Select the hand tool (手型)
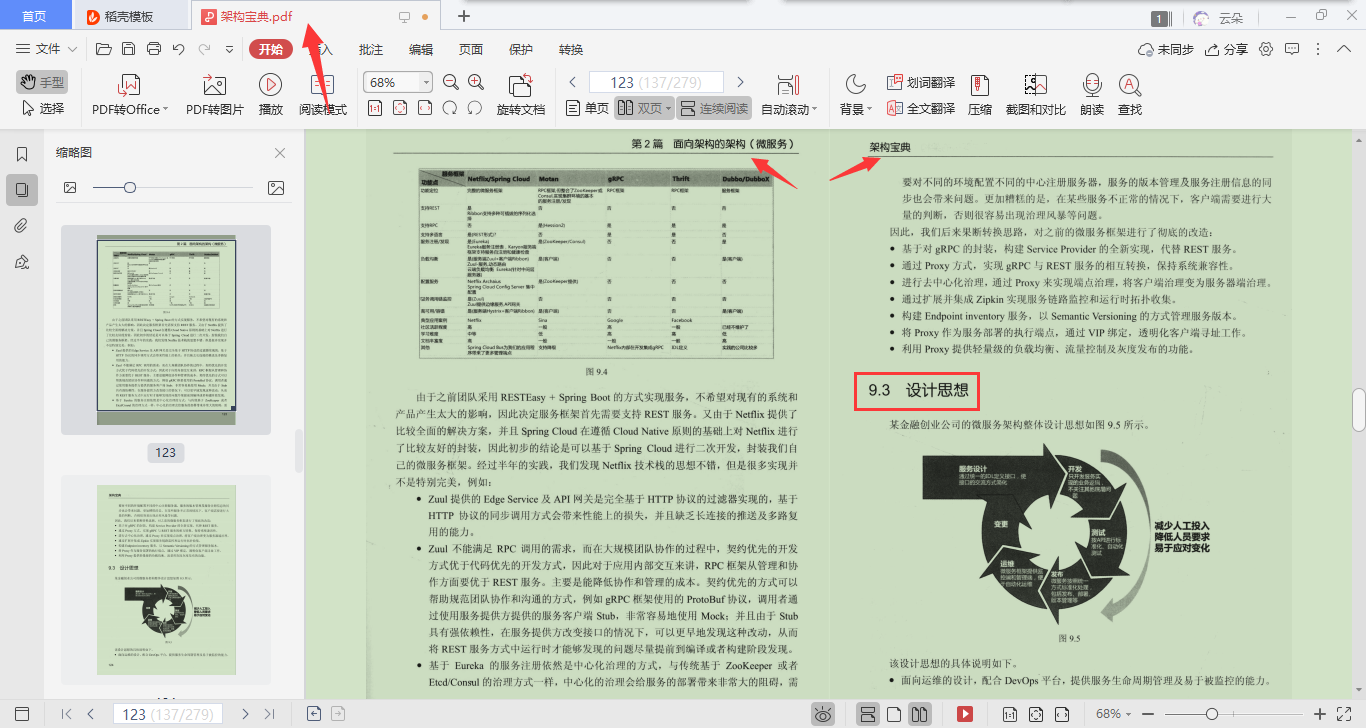1366x728 pixels. click(x=41, y=82)
